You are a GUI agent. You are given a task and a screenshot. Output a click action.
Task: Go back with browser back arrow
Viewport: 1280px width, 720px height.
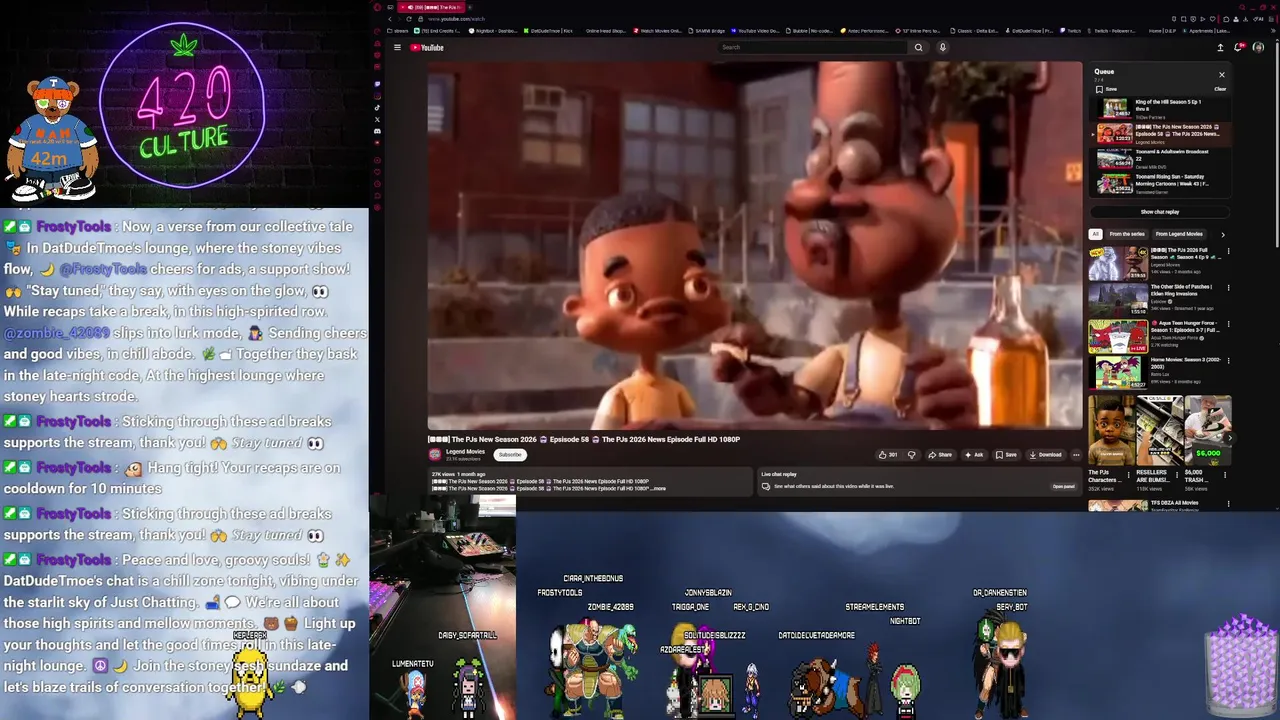[390, 19]
